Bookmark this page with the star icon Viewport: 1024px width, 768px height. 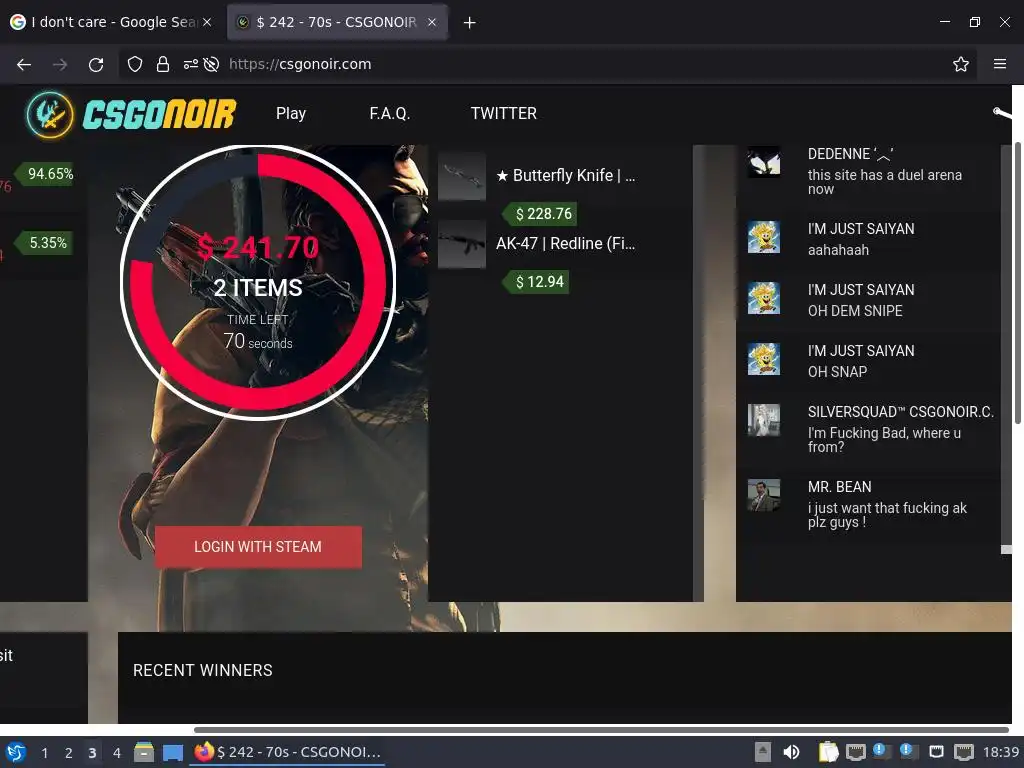(x=961, y=64)
